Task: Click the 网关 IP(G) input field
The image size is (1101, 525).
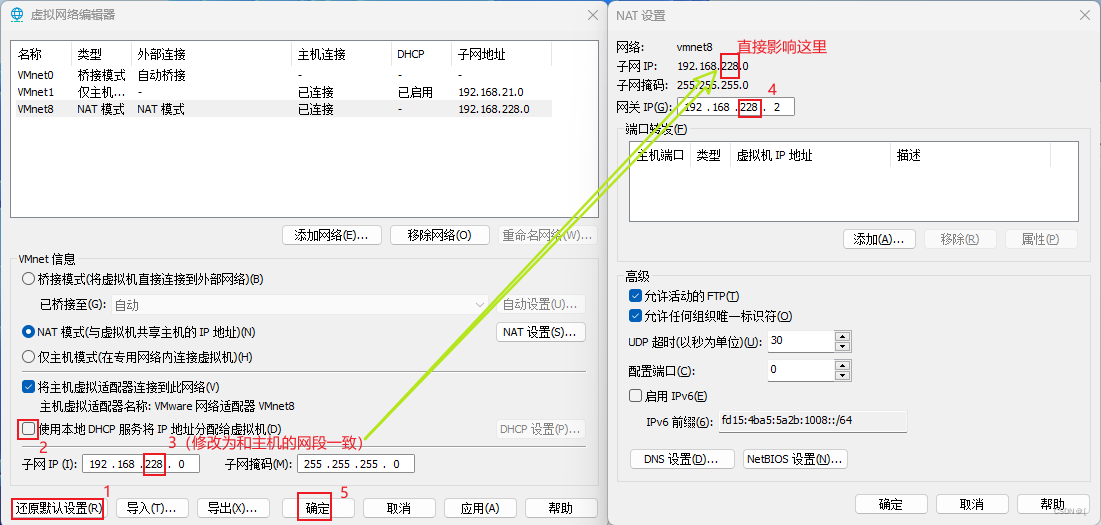Action: (734, 107)
